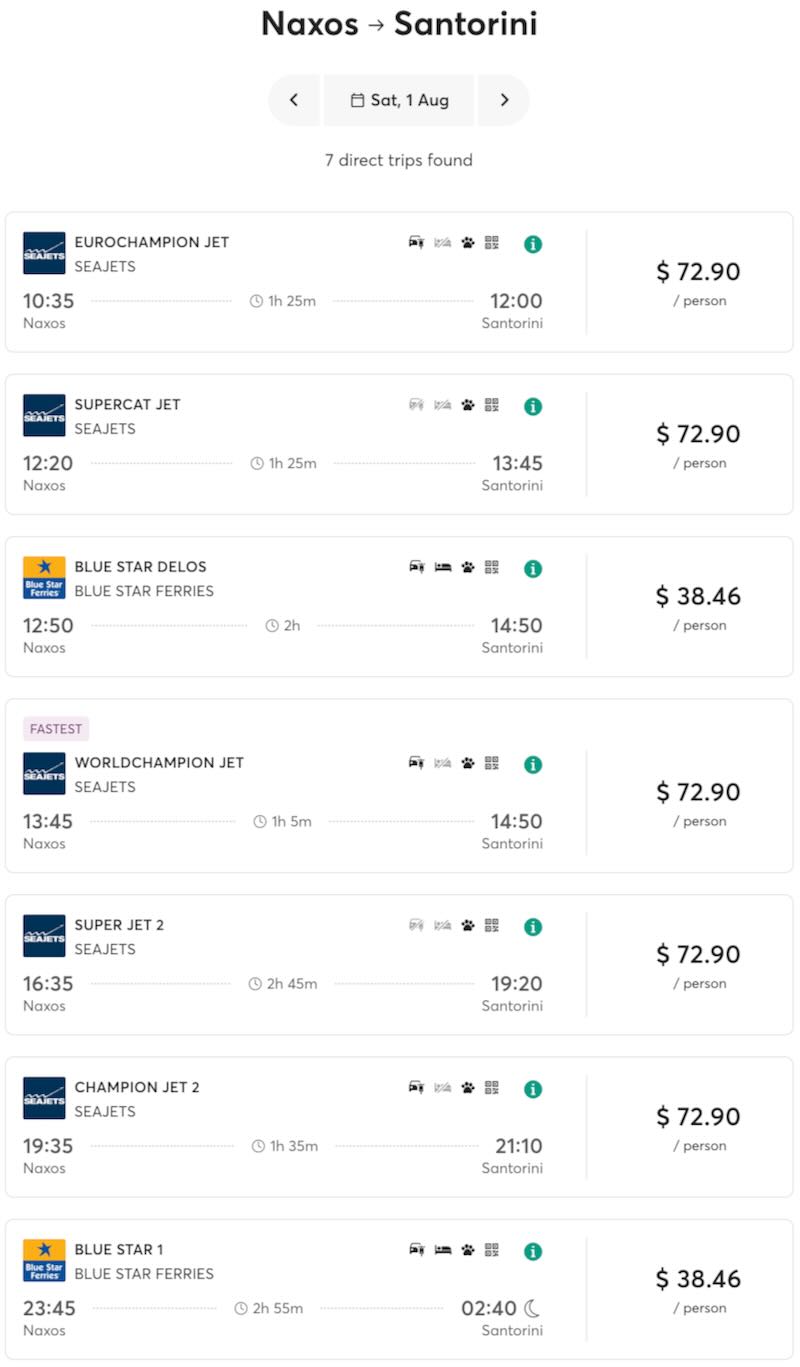View info for CHAMPION JET 2
The height and width of the screenshot is (1367, 800).
point(533,1089)
